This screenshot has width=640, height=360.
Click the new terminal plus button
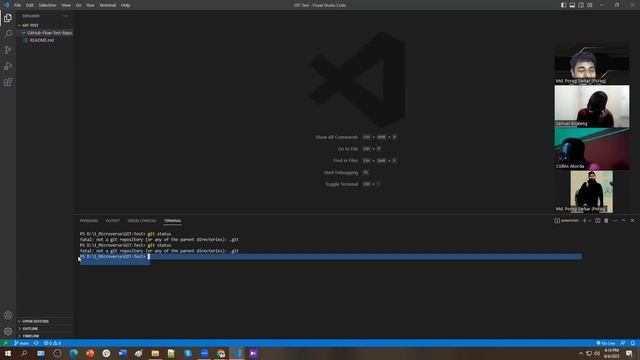[584, 220]
